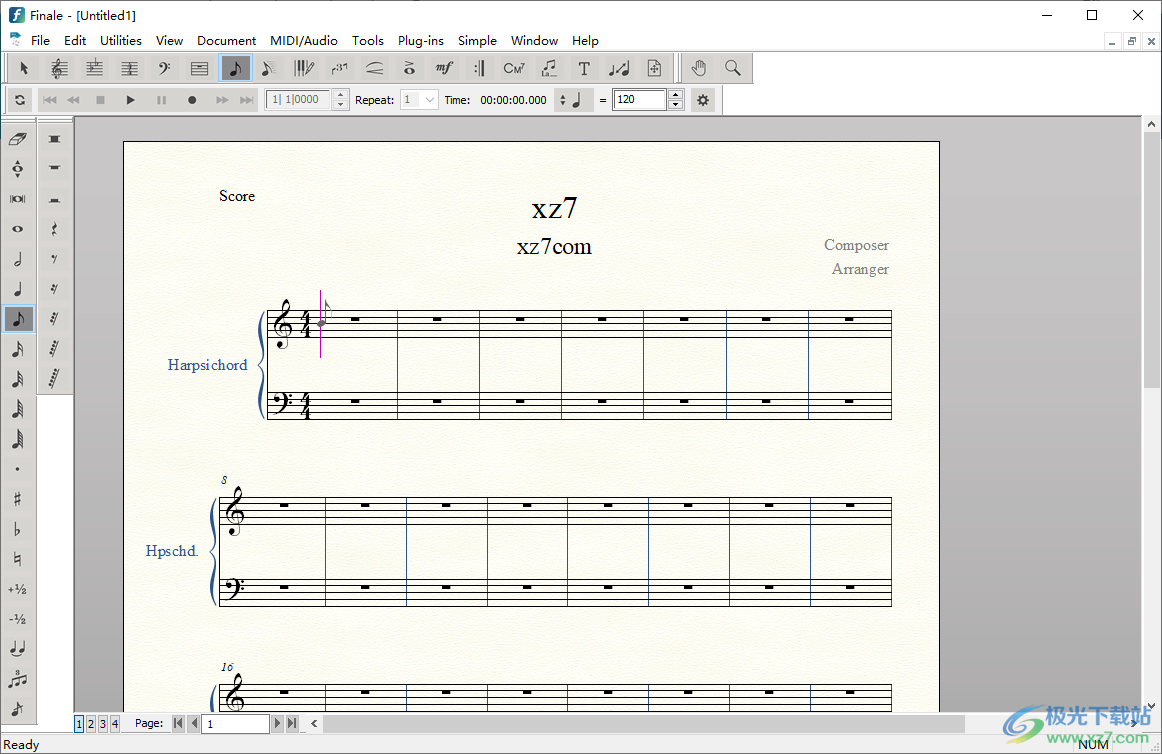Switch to page layer 2
Image resolution: width=1162 pixels, height=754 pixels.
point(91,723)
